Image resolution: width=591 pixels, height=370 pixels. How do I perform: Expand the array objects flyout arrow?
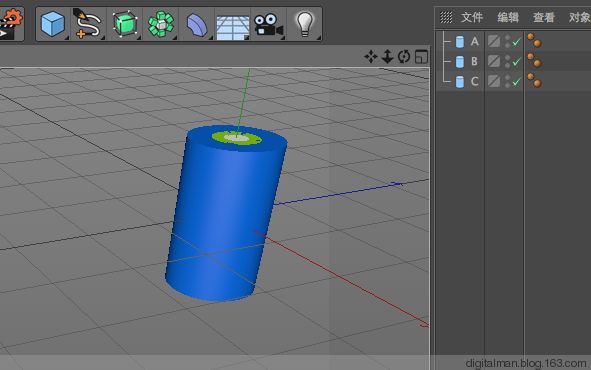(175, 38)
